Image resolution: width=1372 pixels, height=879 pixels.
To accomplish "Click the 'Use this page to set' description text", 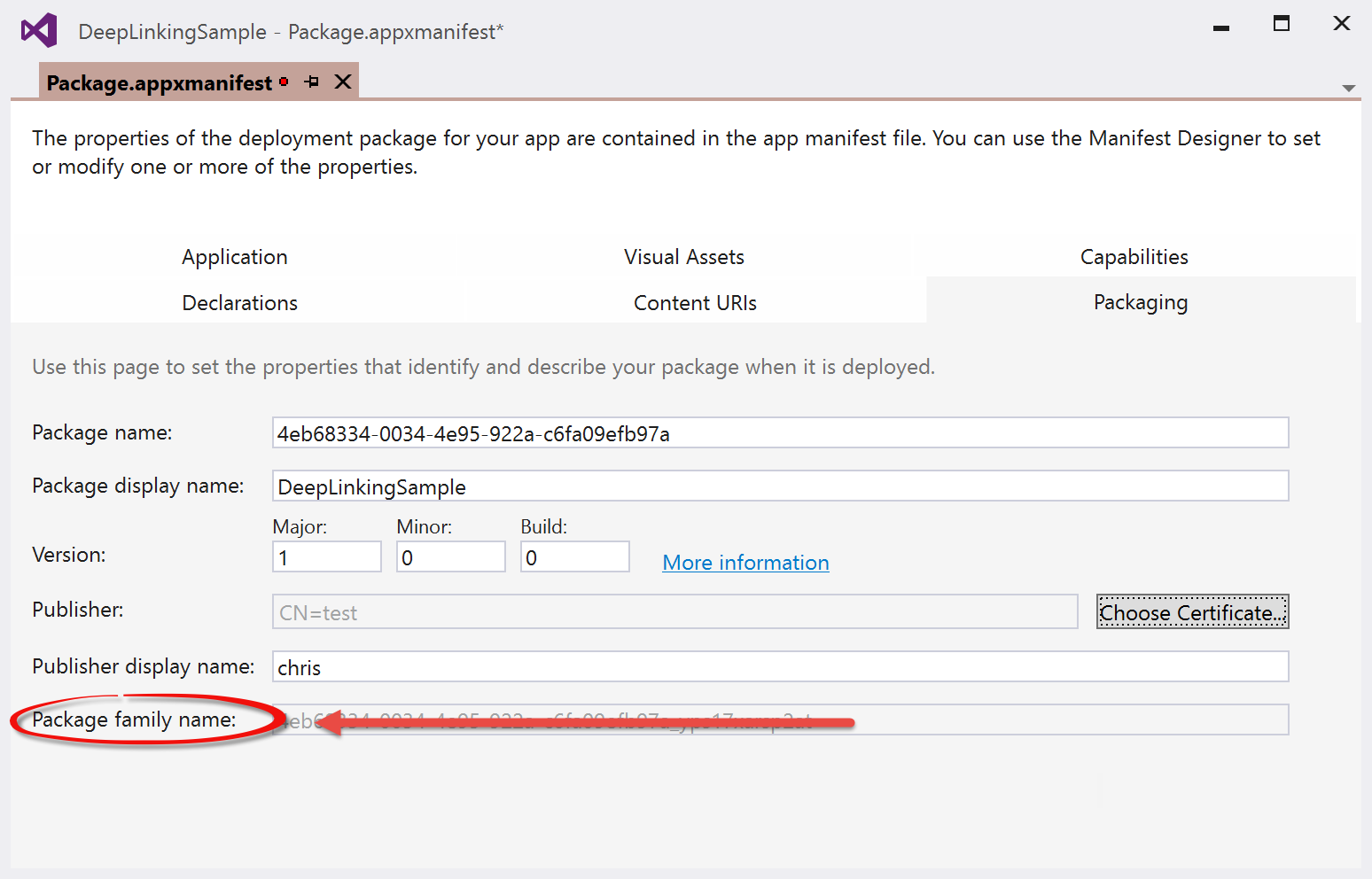I will 484,367.
